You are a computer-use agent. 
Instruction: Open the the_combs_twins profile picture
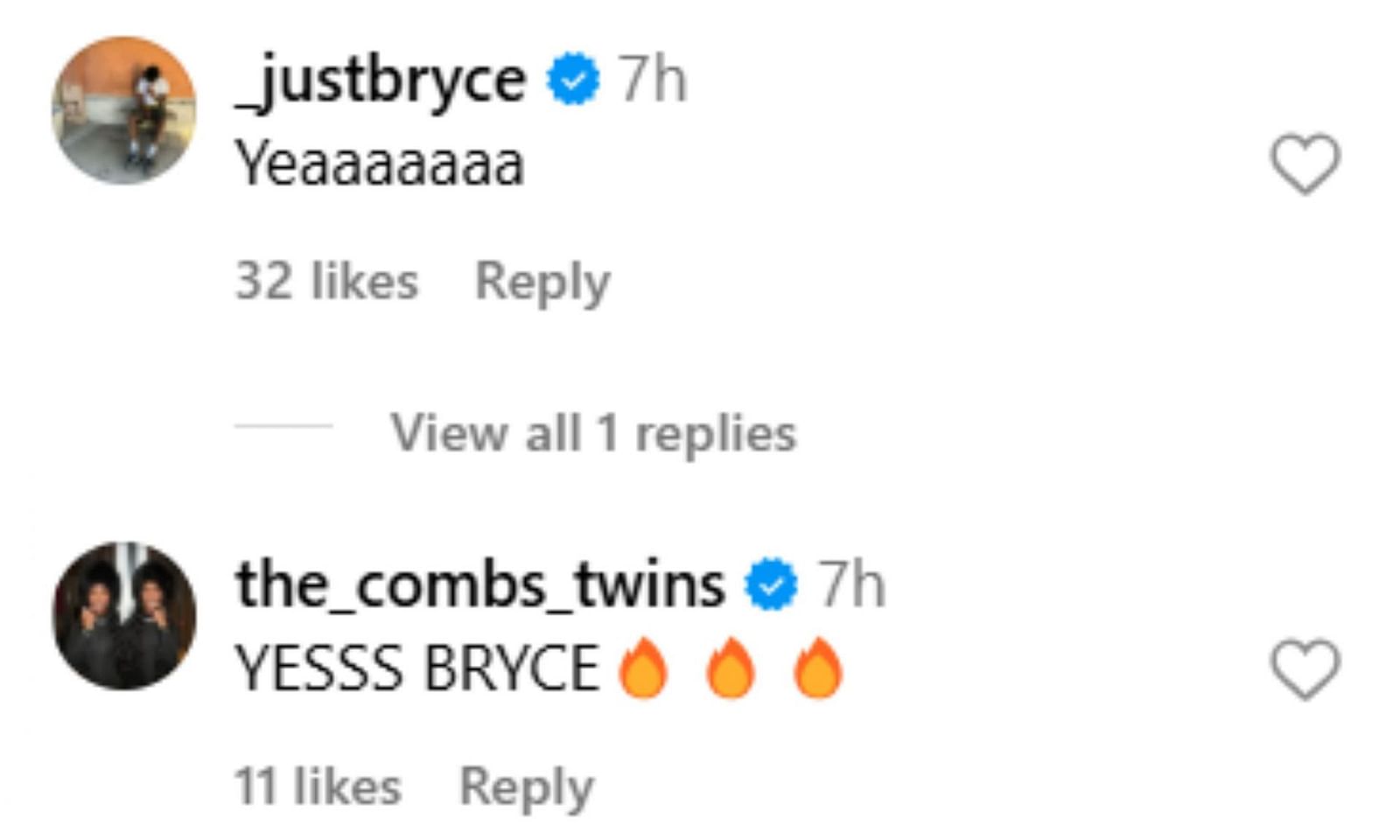click(124, 616)
